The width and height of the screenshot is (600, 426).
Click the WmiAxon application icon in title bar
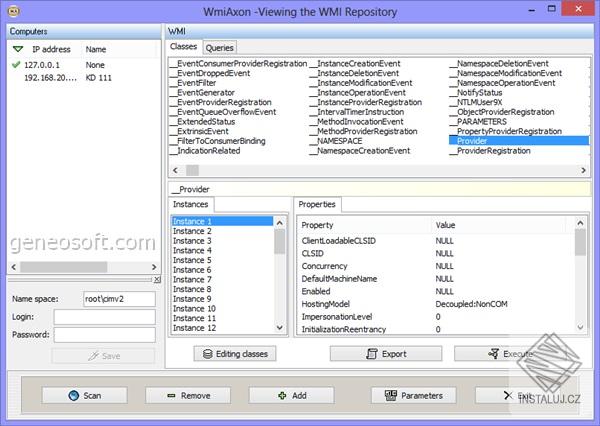(x=13, y=11)
